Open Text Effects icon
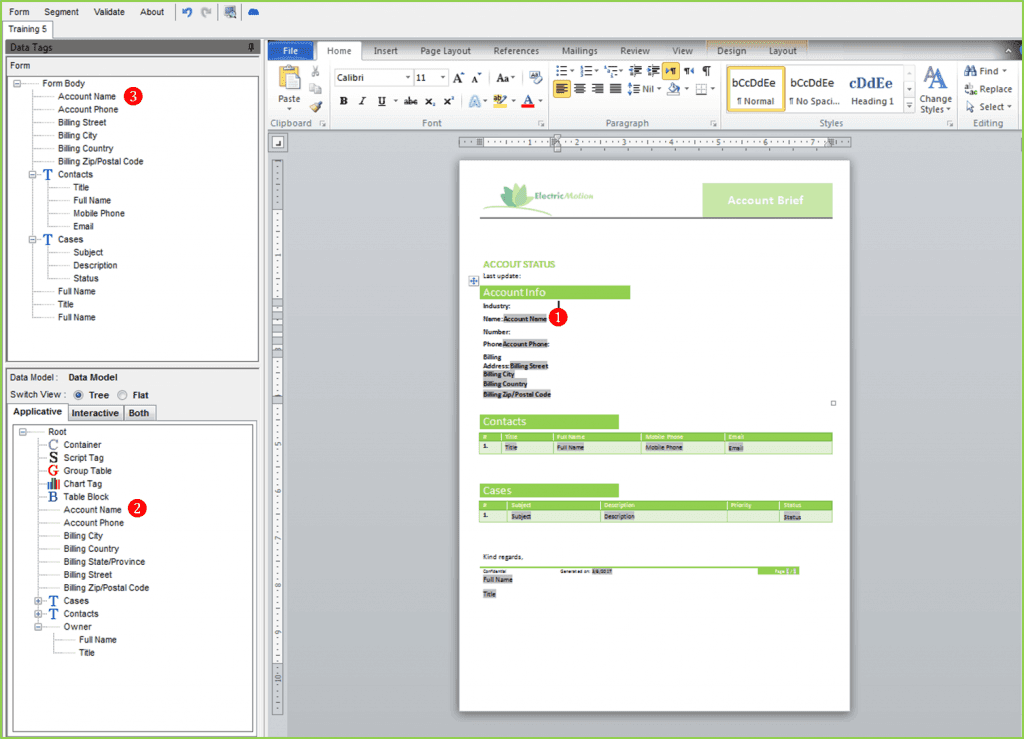The width and height of the screenshot is (1024, 739). (475, 101)
